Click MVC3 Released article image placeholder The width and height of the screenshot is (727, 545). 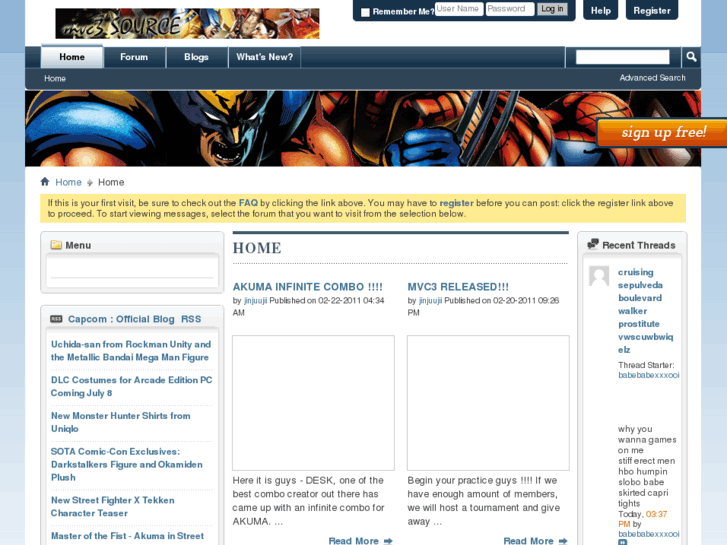point(488,403)
